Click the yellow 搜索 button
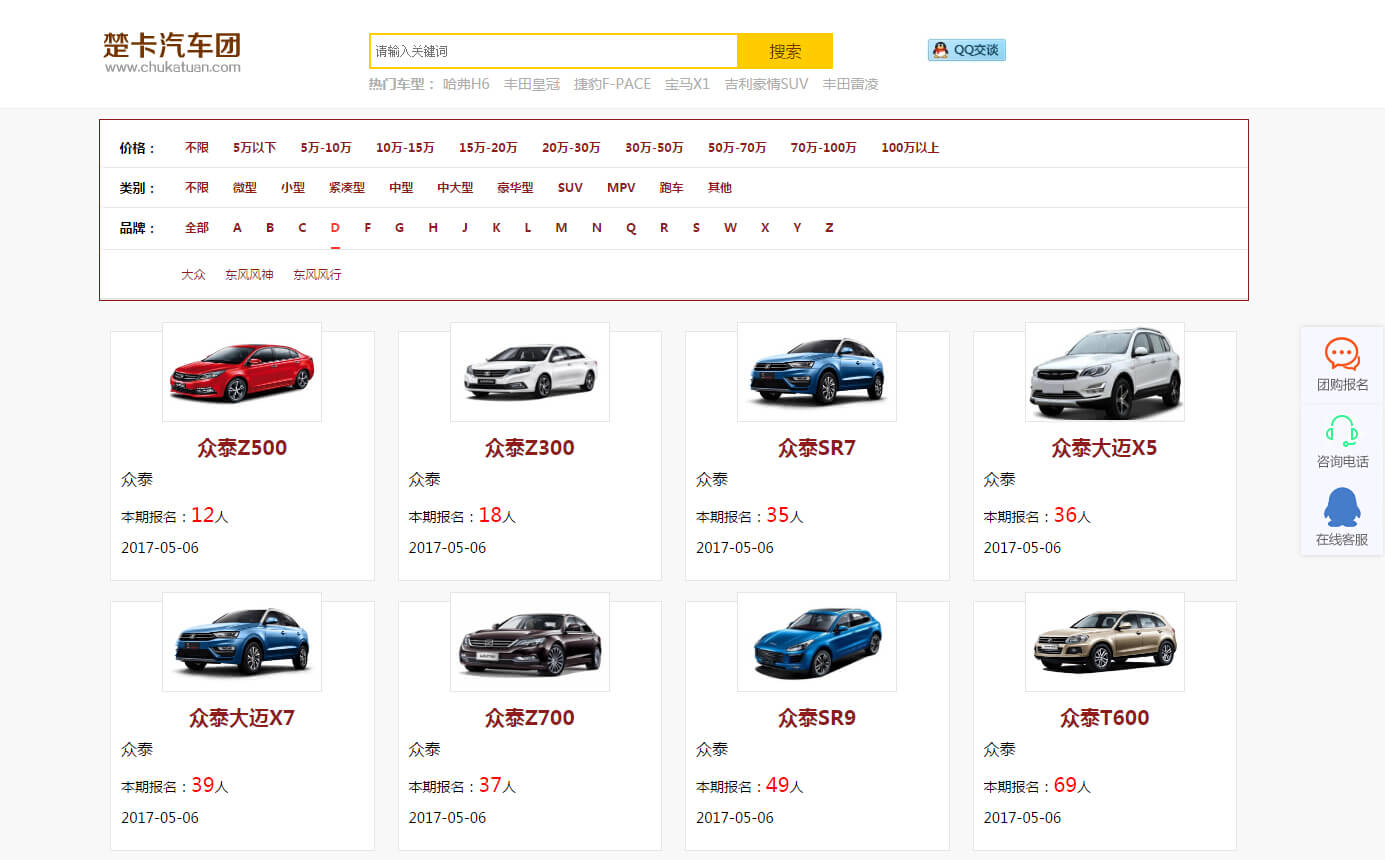Image resolution: width=1385 pixels, height=860 pixels. (x=785, y=51)
